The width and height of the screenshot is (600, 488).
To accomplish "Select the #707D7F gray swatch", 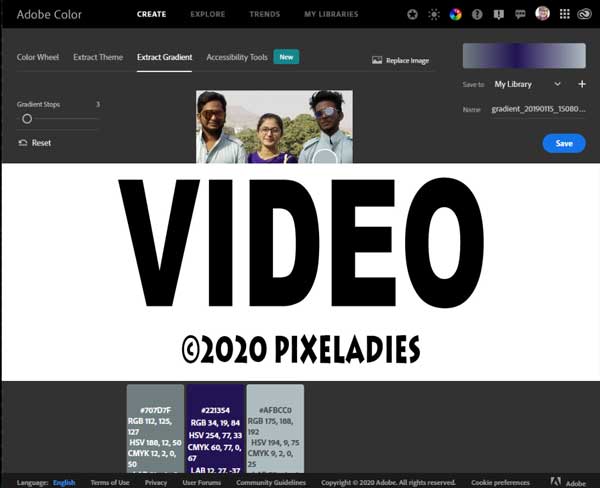I will (155, 428).
